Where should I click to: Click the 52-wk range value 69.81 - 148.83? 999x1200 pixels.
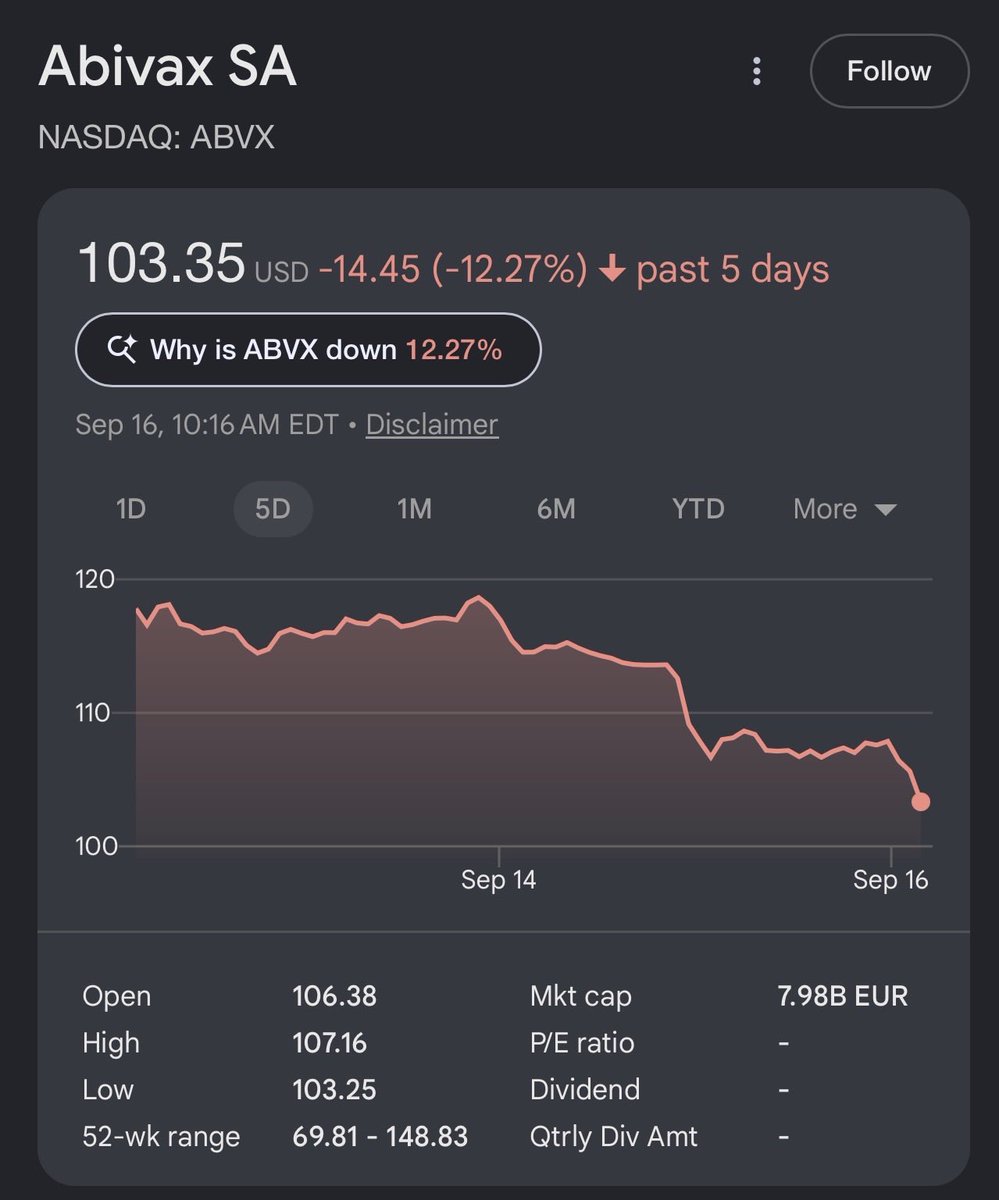point(380,1136)
